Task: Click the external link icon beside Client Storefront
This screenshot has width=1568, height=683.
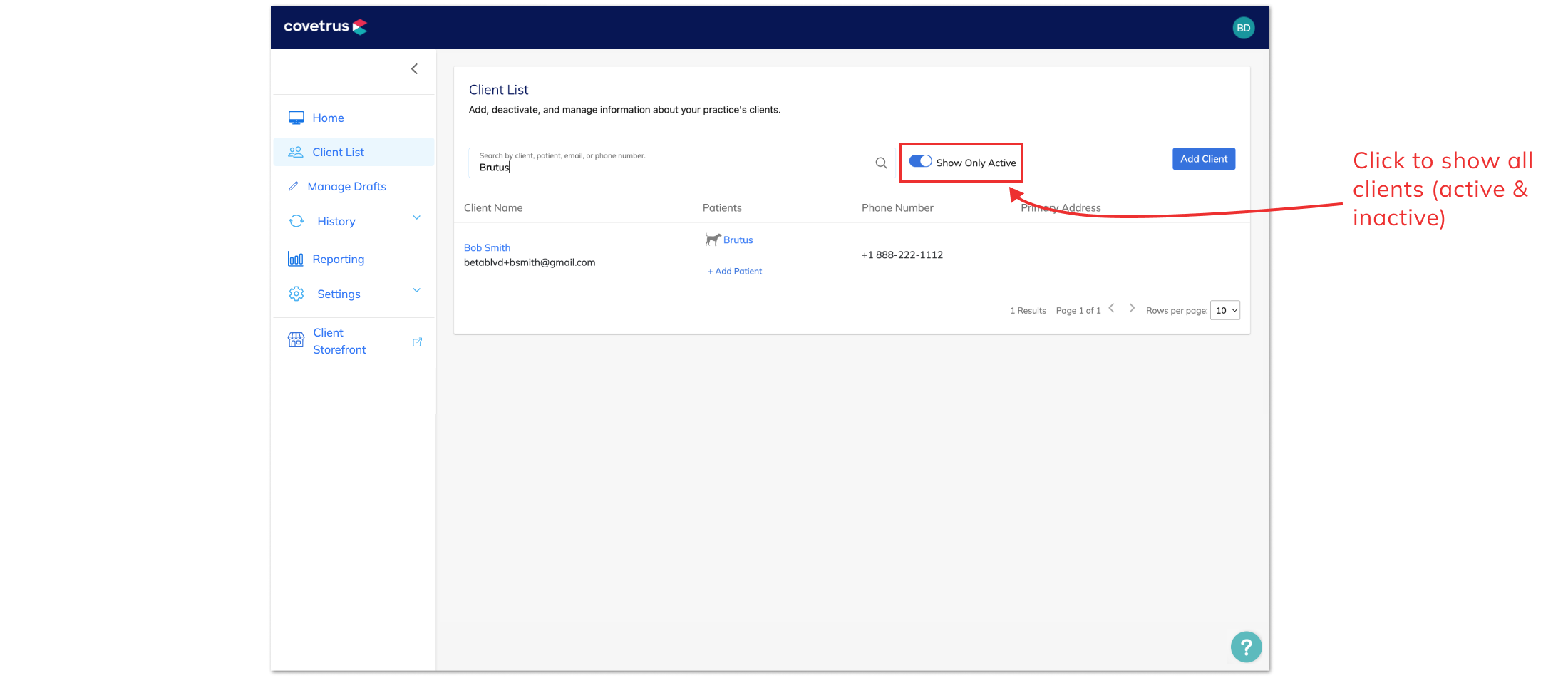Action: click(x=418, y=342)
